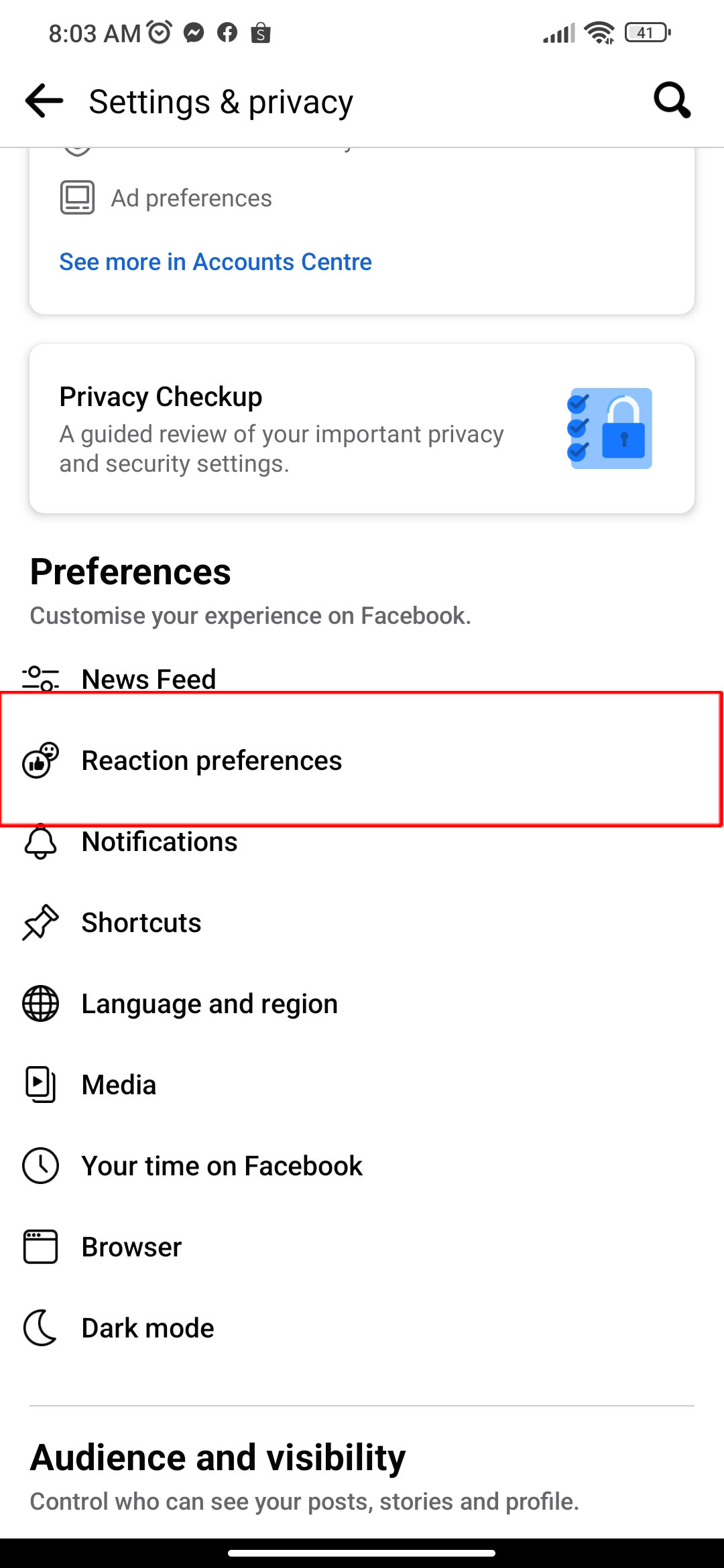Click the privacy lock checklist illustration
The height and width of the screenshot is (1568, 724).
pyautogui.click(x=609, y=429)
